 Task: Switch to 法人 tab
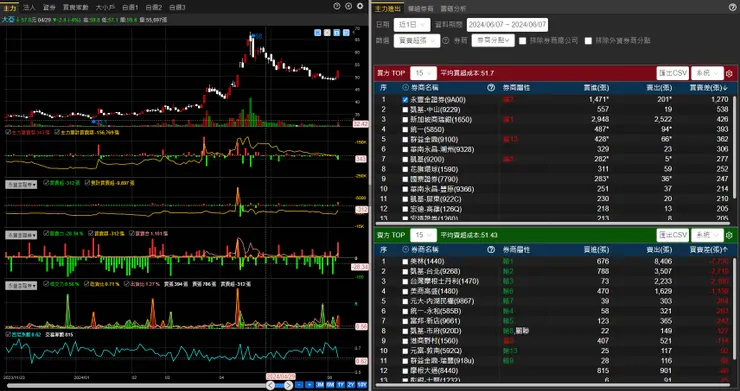[29, 7]
